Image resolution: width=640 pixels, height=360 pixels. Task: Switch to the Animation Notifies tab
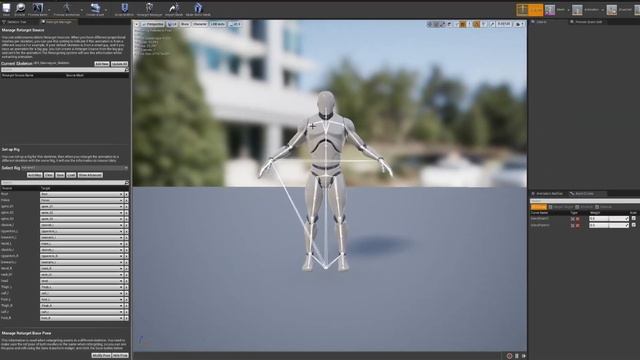click(549, 193)
